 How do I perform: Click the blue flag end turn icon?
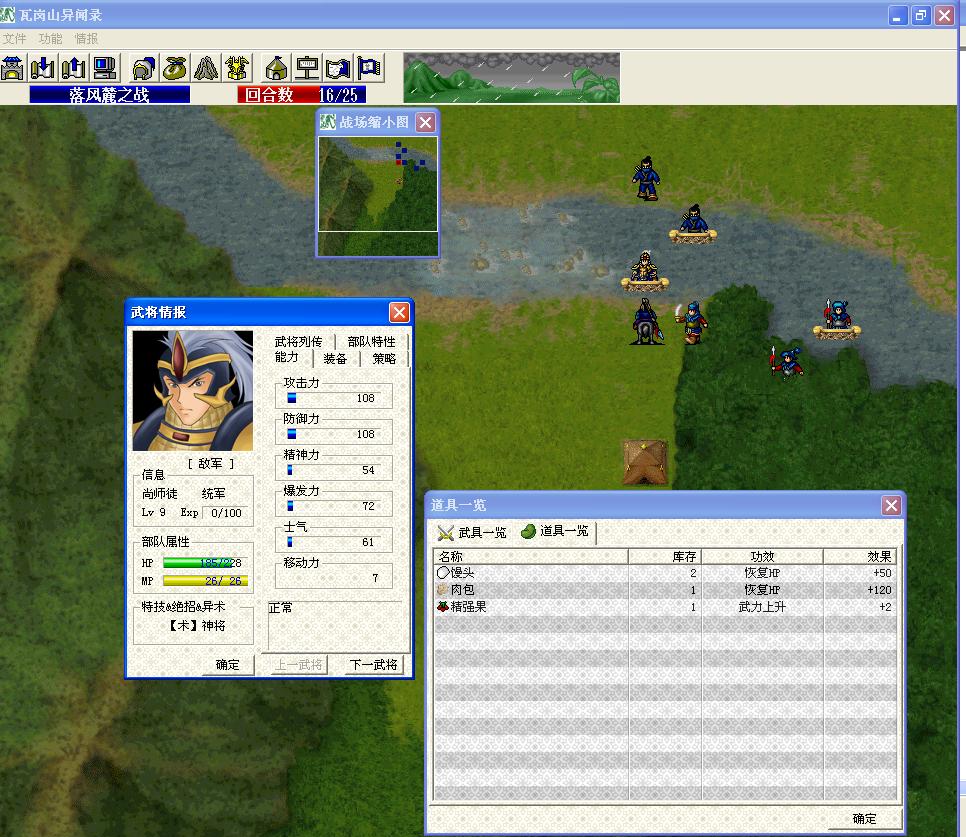point(369,68)
